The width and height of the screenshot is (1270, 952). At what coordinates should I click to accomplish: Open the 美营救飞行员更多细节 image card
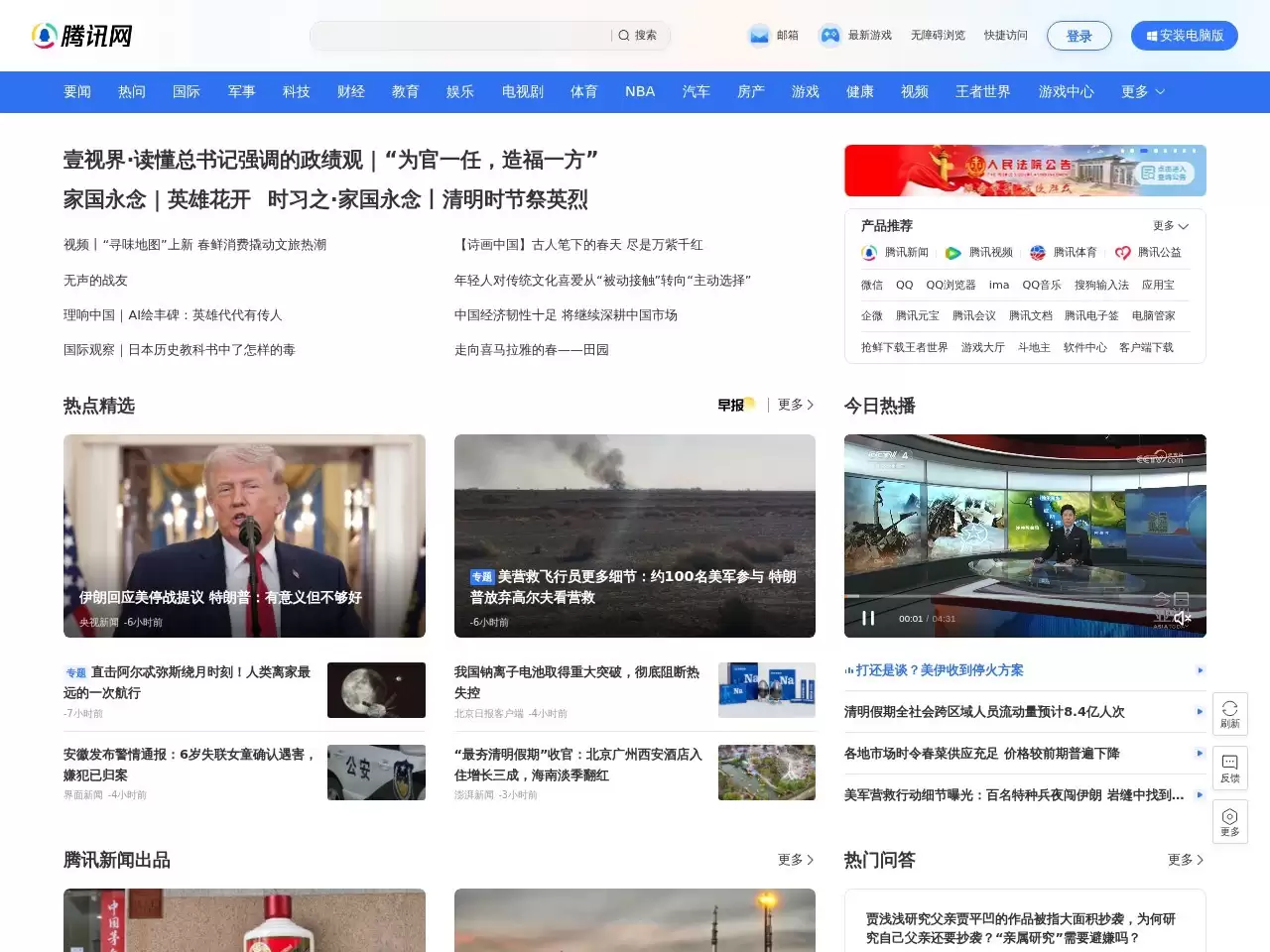(x=635, y=535)
